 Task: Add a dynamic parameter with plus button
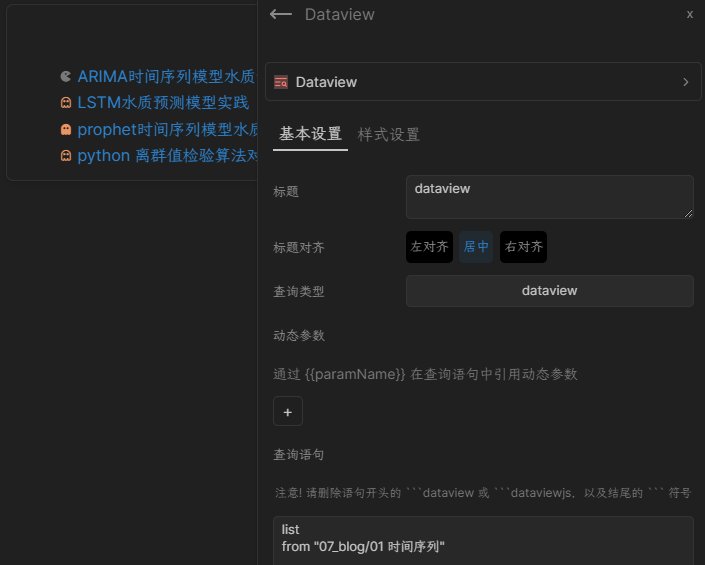pos(288,411)
